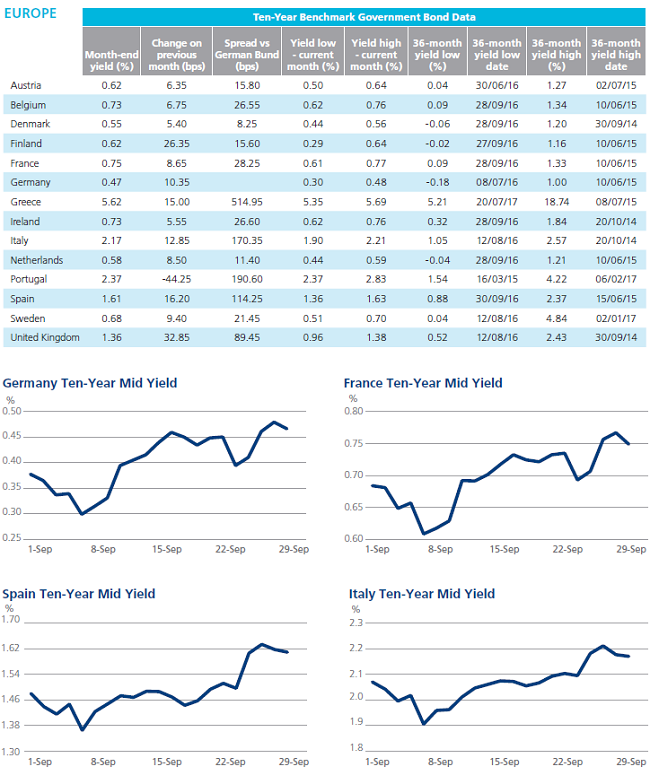Image resolution: width=650 pixels, height=784 pixels.
Task: Select the Month-end yield column header
Action: point(111,52)
